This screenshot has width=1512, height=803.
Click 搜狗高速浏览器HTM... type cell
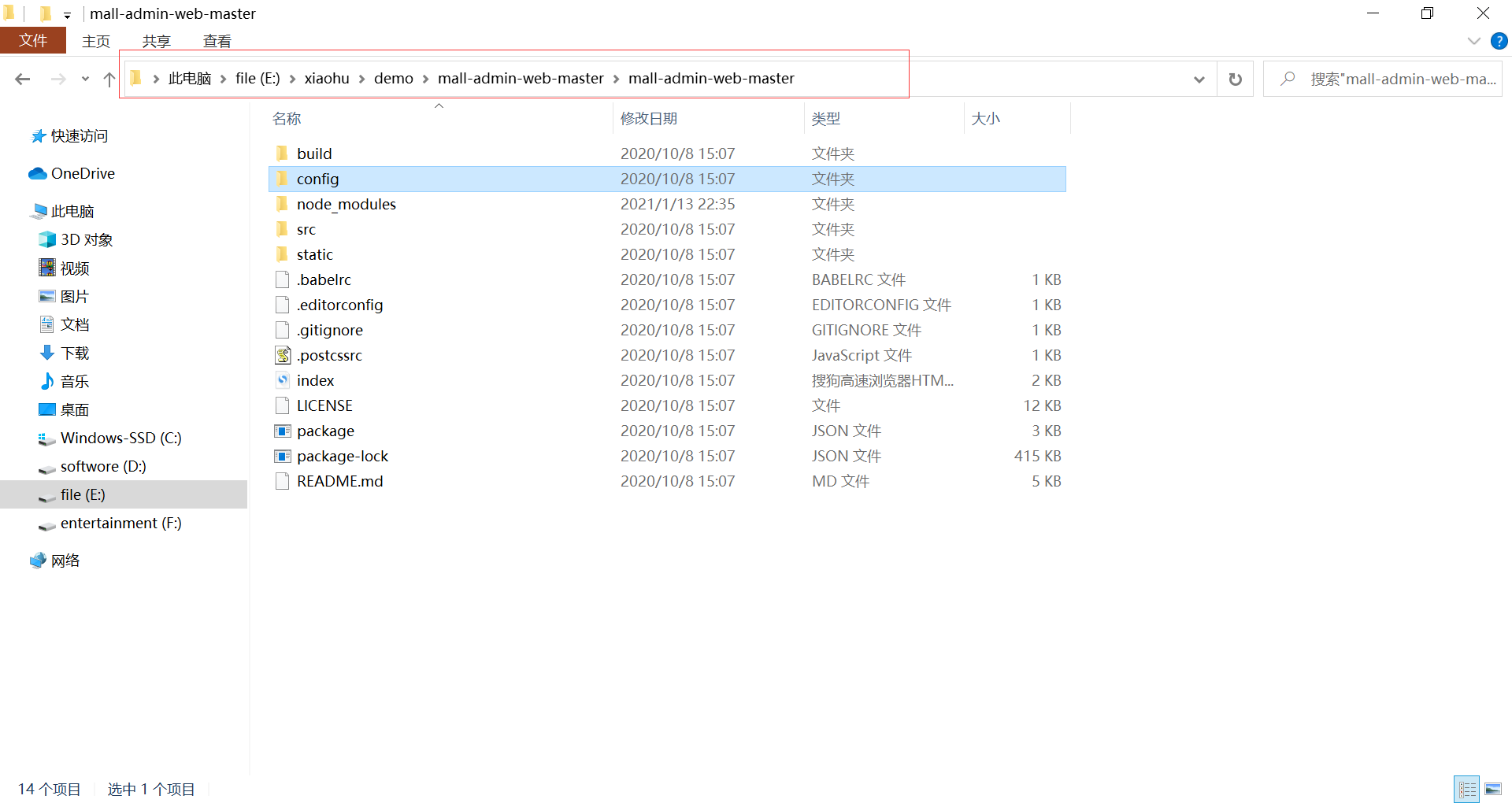click(882, 380)
